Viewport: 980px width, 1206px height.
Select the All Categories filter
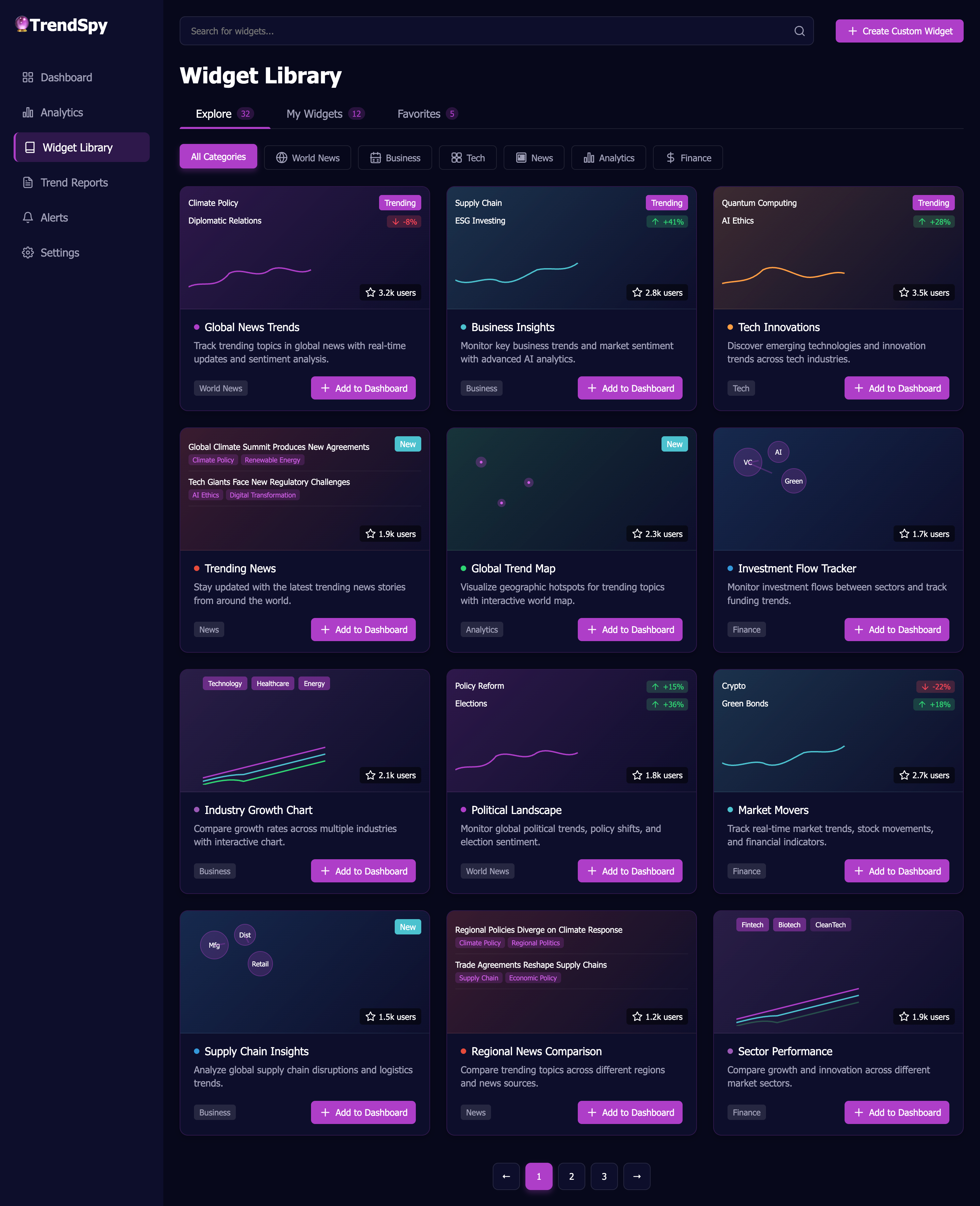click(218, 157)
